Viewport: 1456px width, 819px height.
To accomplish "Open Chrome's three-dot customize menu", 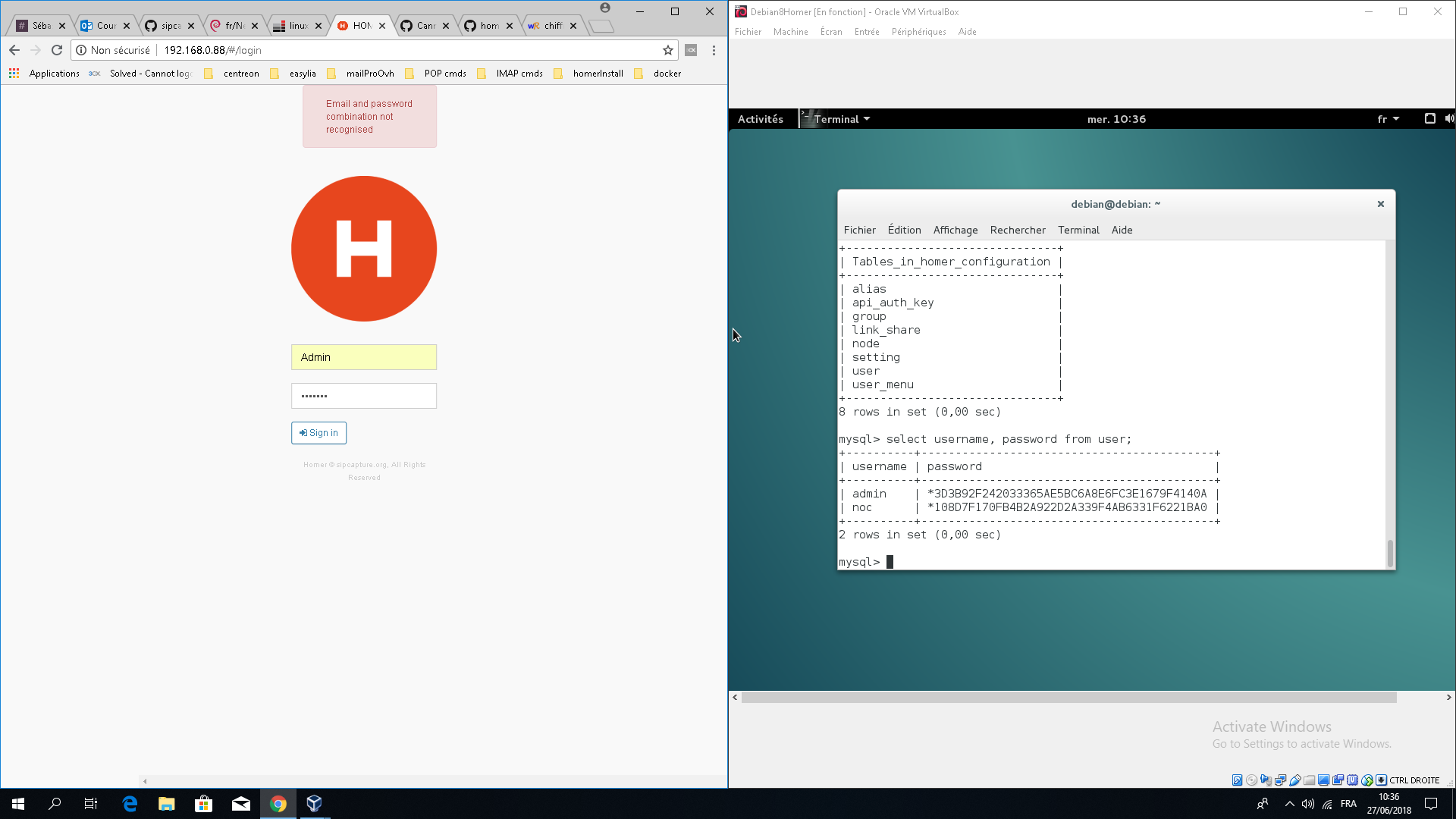I will 713,50.
